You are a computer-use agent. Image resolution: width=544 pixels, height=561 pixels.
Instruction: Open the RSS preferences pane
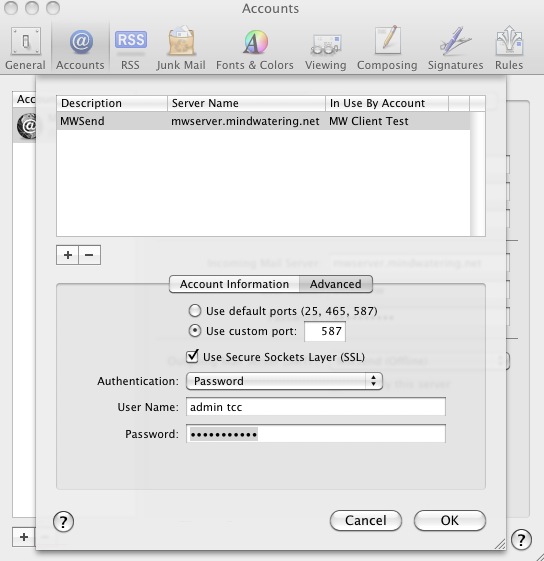130,48
